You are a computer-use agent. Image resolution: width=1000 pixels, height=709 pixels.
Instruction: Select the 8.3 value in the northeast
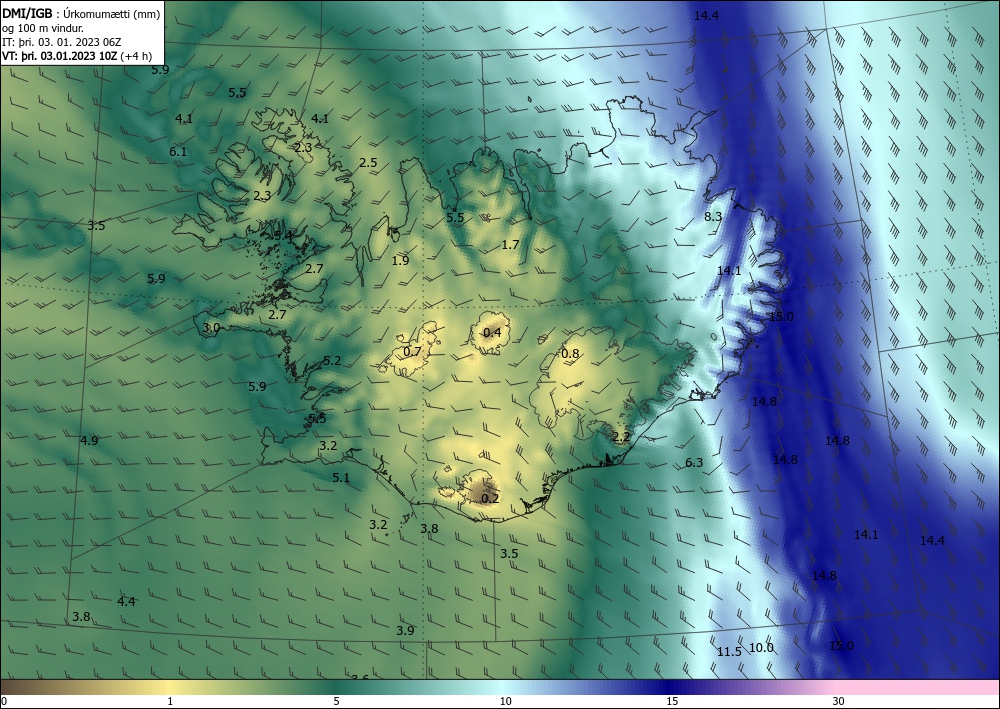(713, 217)
